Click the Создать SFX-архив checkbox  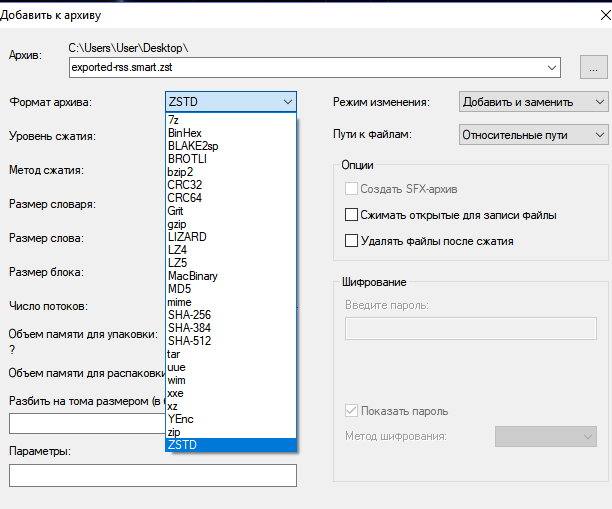(351, 189)
